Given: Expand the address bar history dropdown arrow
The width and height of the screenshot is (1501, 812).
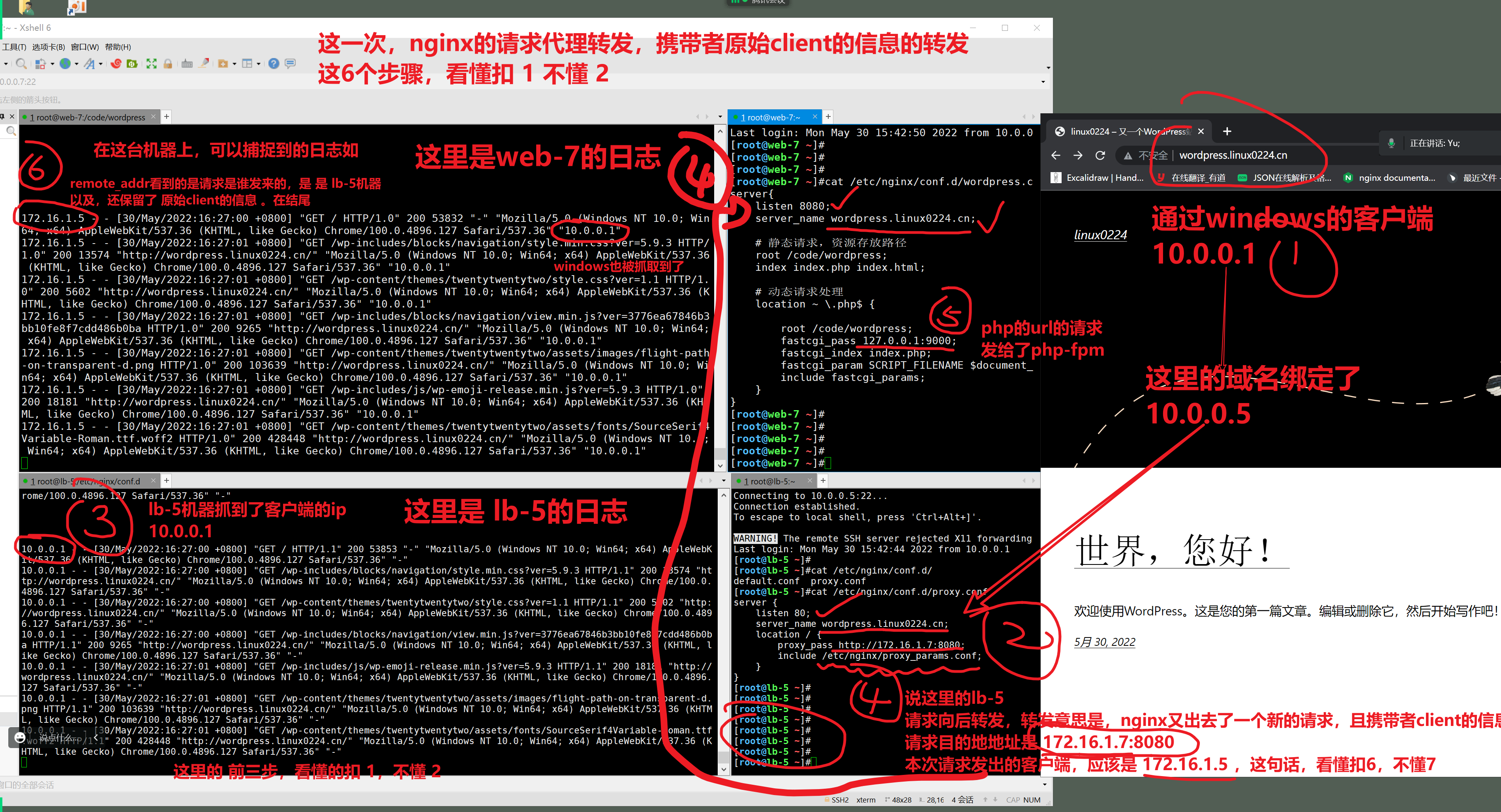Looking at the screenshot, I should 1043,82.
